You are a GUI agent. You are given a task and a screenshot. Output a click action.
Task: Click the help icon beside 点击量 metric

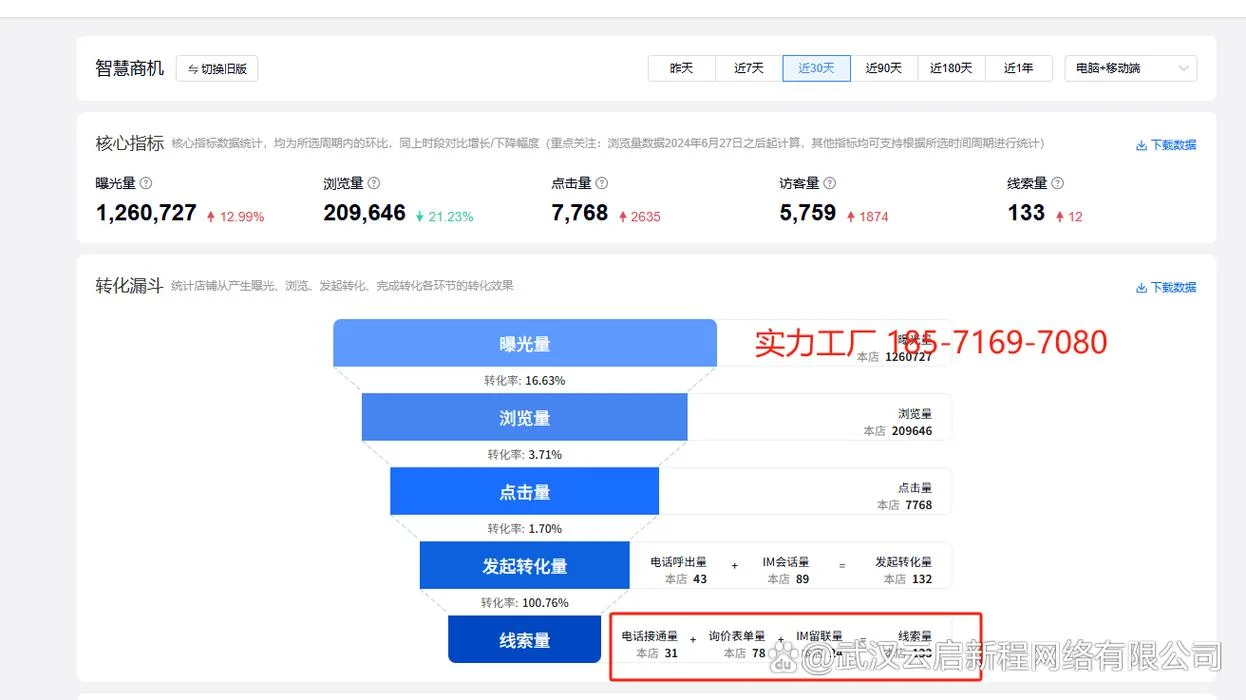click(x=602, y=183)
